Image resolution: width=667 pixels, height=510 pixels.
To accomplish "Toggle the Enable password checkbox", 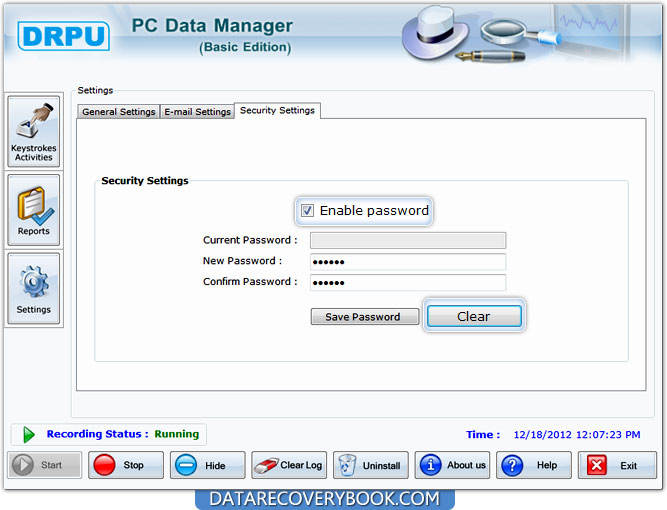I will coord(307,210).
